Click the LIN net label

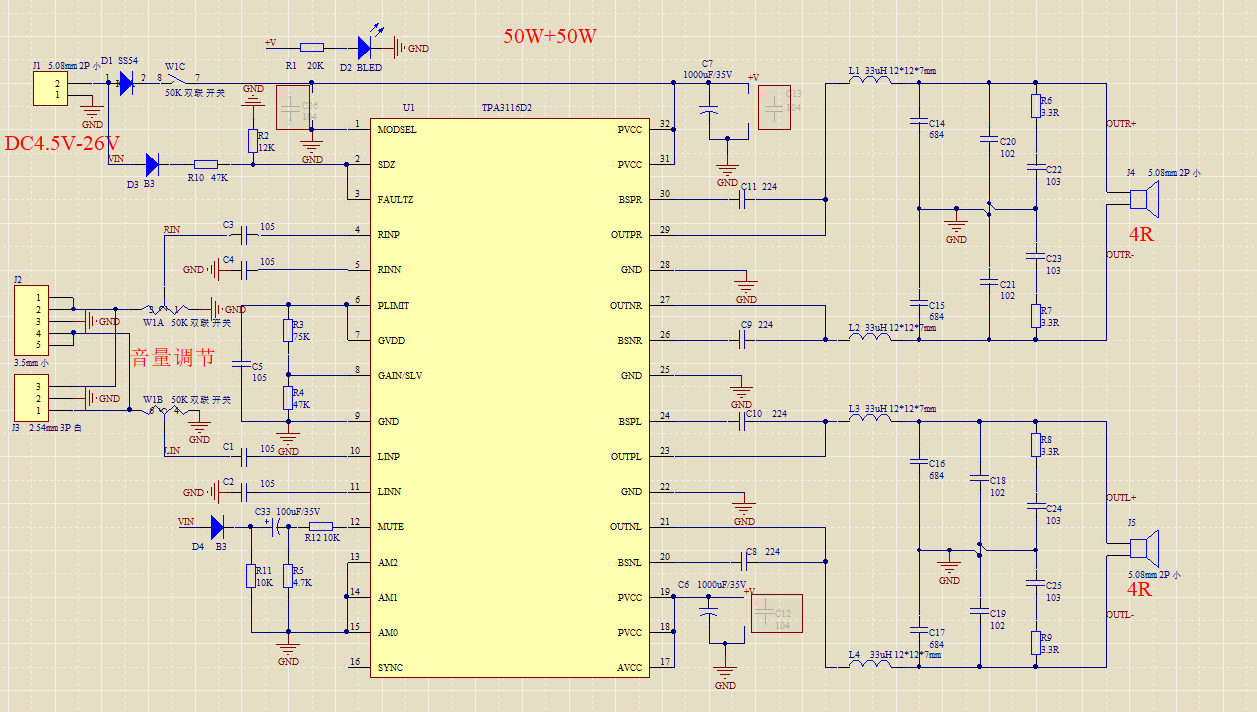click(172, 451)
